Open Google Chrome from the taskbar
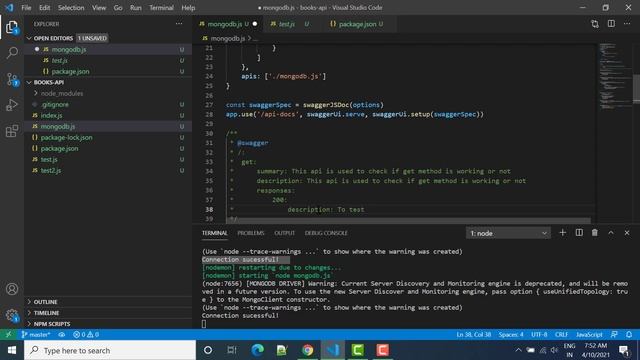 (x=307, y=350)
